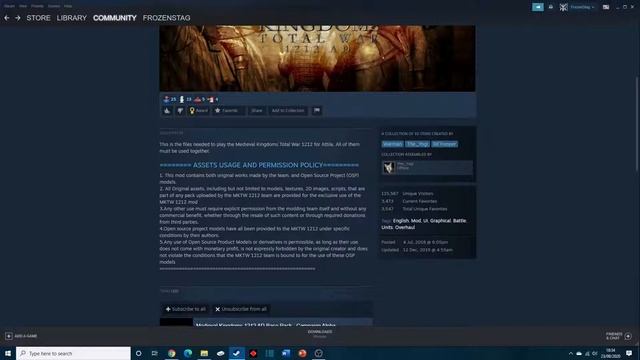This screenshot has height=360, width=640.
Task: Go back with the left arrow
Action: point(7,18)
